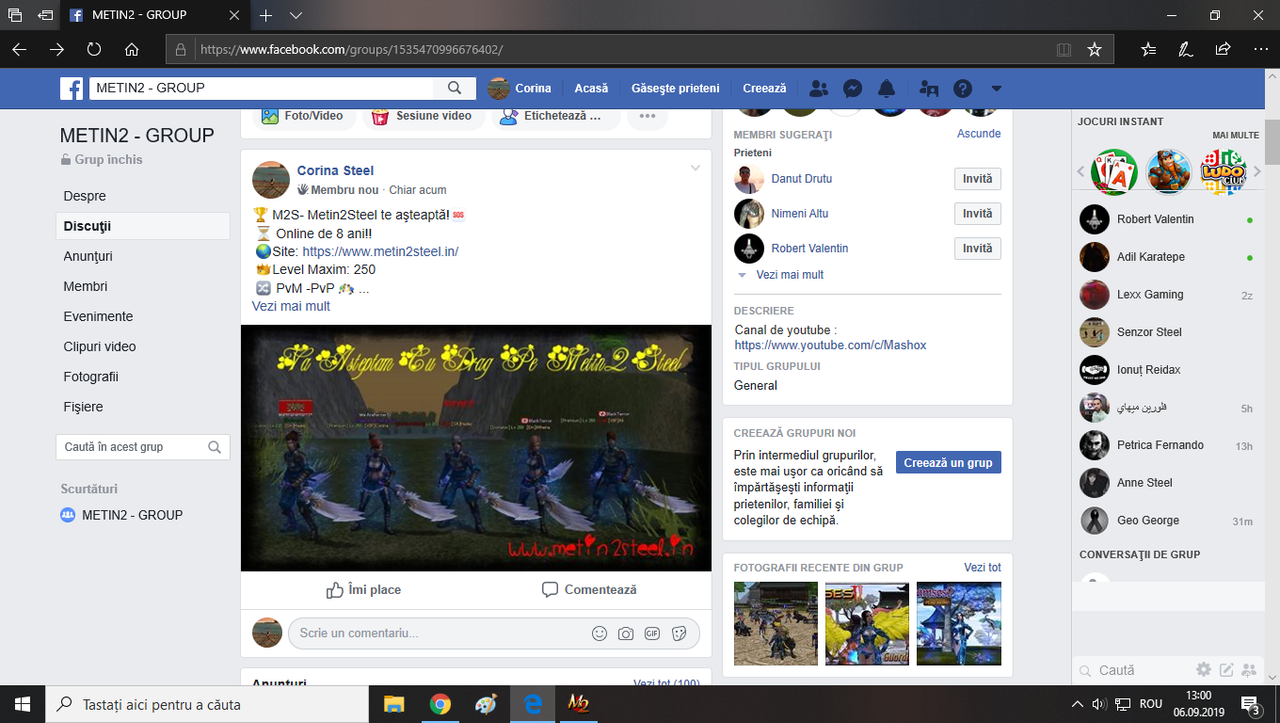Click the Add notes pen icon
The width and height of the screenshot is (1280, 723).
[1185, 49]
